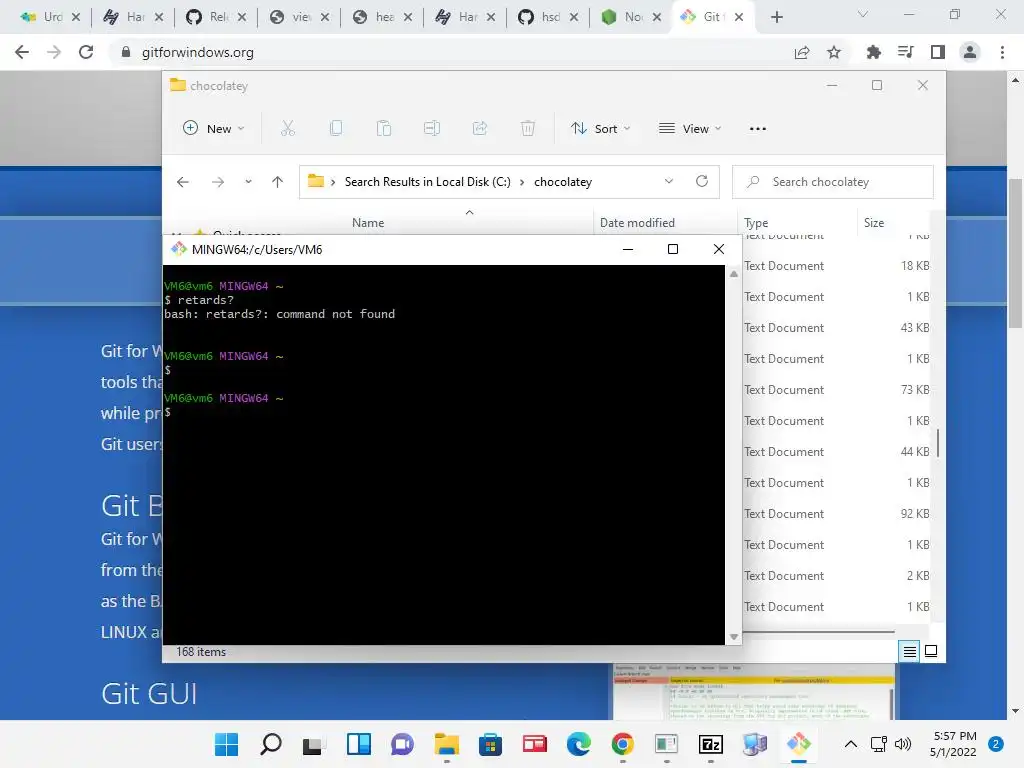The width and height of the screenshot is (1024, 768).
Task: Expand Explorer's recent locations chevron
Action: [248, 182]
